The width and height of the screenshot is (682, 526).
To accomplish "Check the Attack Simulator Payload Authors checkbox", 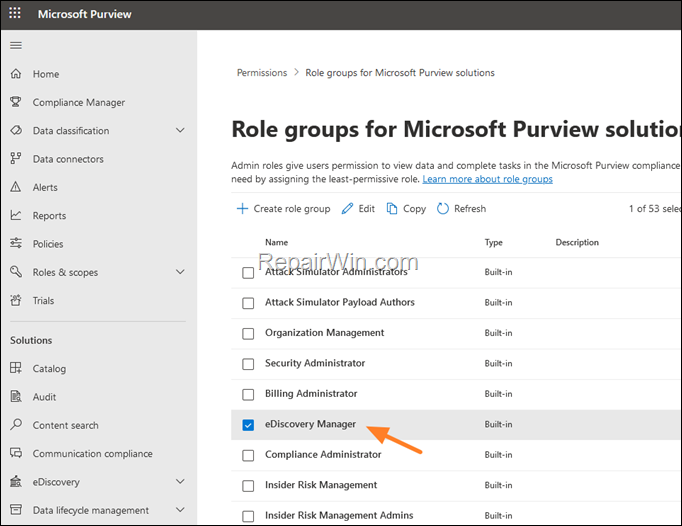I will [248, 303].
